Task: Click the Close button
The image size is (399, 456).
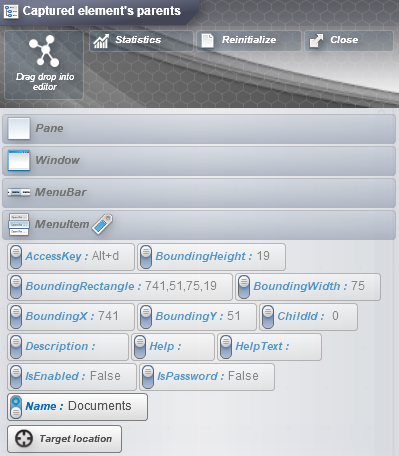Action: [349, 41]
